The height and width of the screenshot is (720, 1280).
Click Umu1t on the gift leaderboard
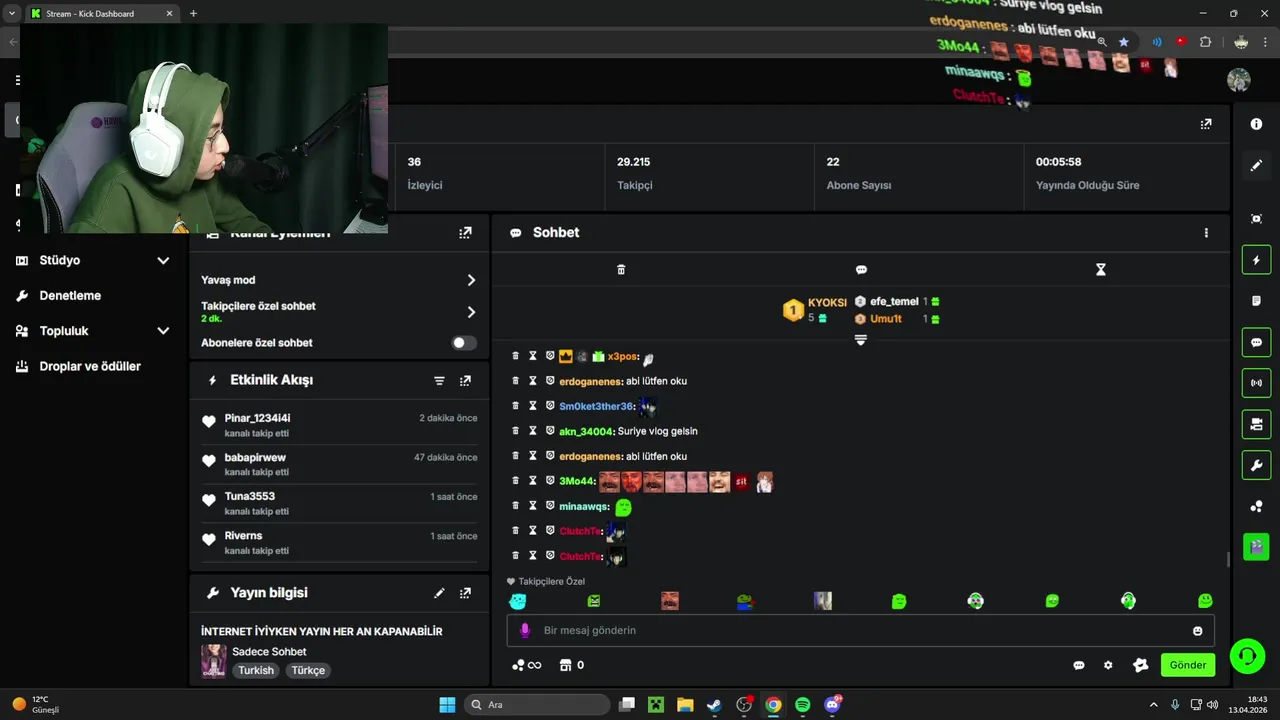pyautogui.click(x=886, y=319)
